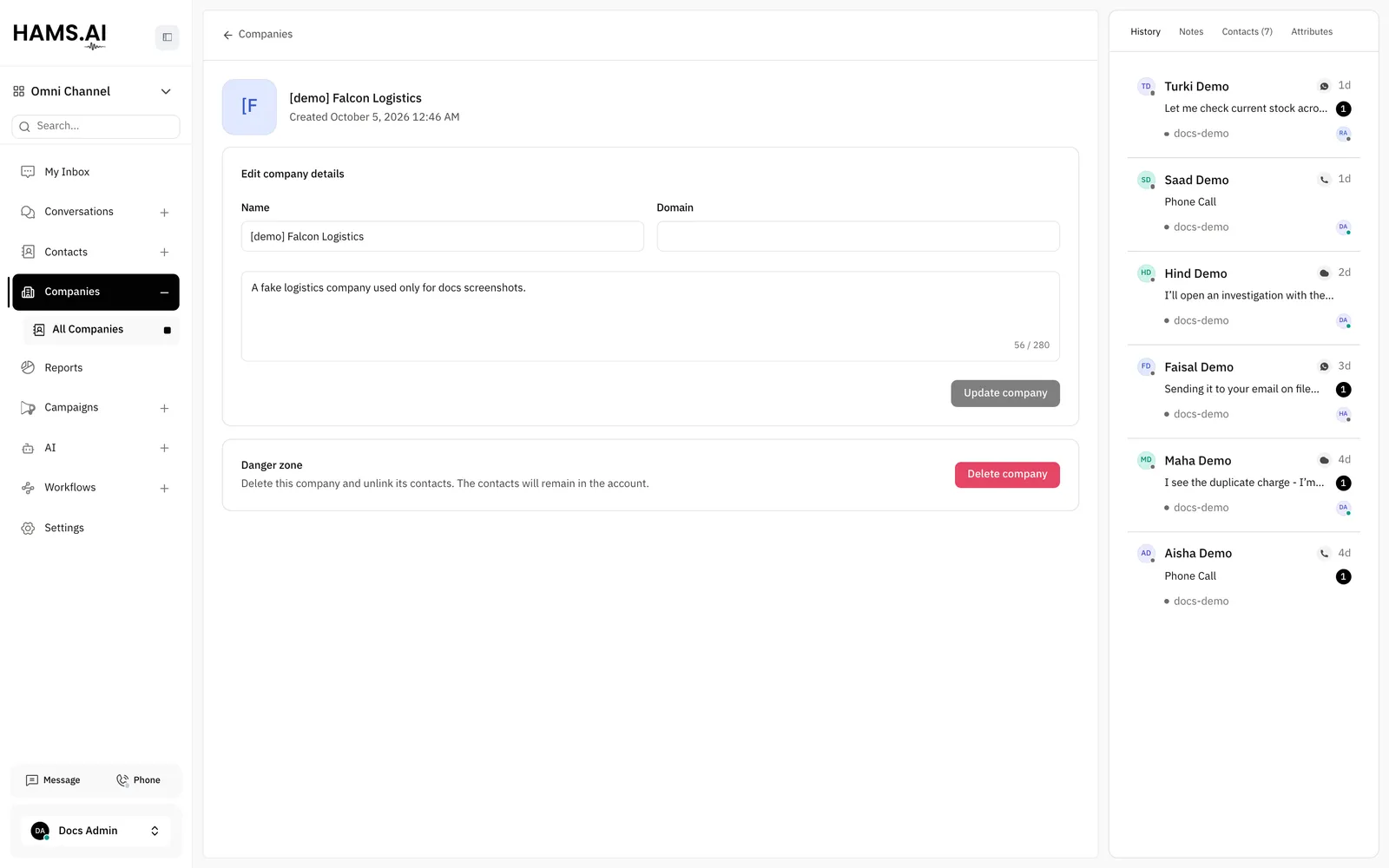
Task: Click WhatsApp icon on Turki Demo row
Action: pos(1324,86)
